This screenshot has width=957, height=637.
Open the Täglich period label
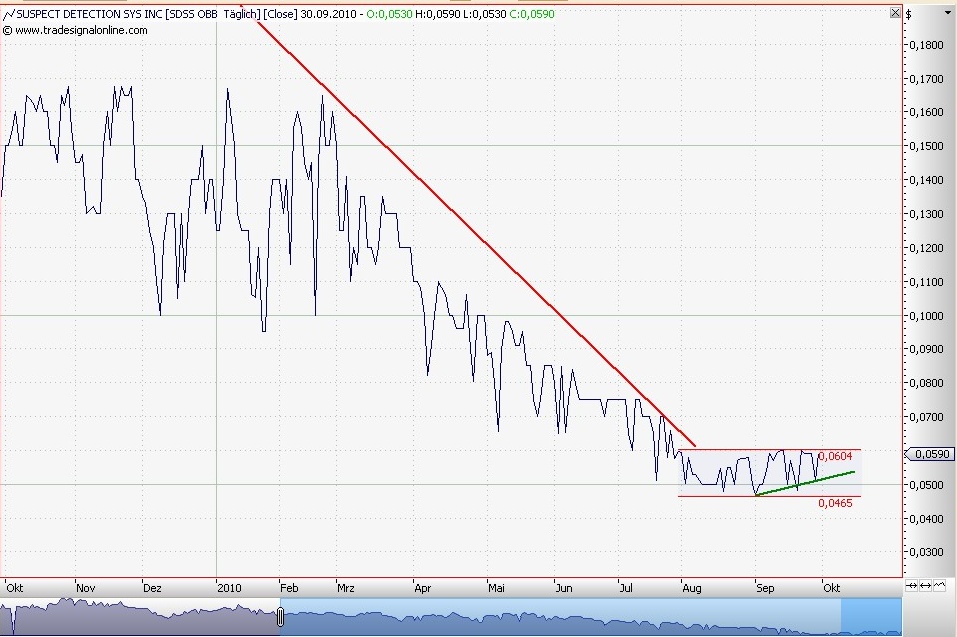[240, 15]
